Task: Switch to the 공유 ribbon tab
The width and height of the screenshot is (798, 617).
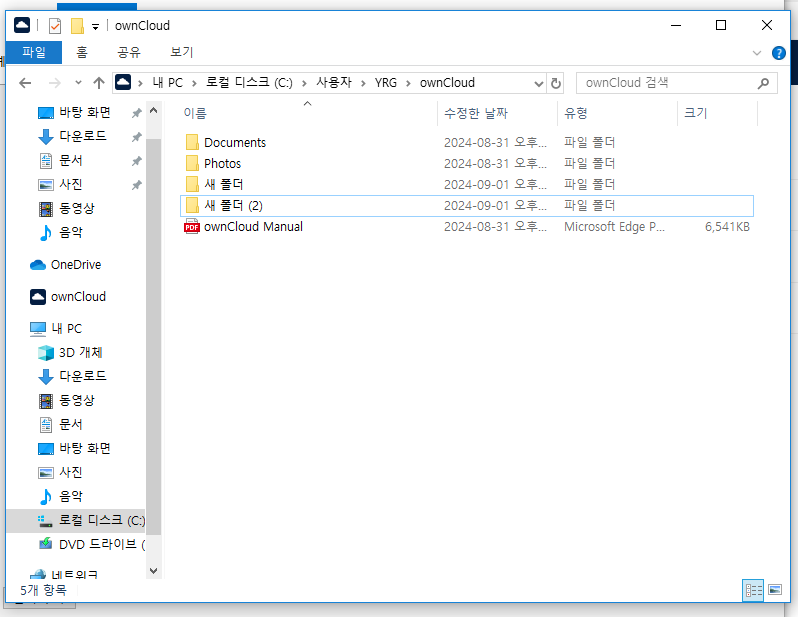Action: click(129, 52)
